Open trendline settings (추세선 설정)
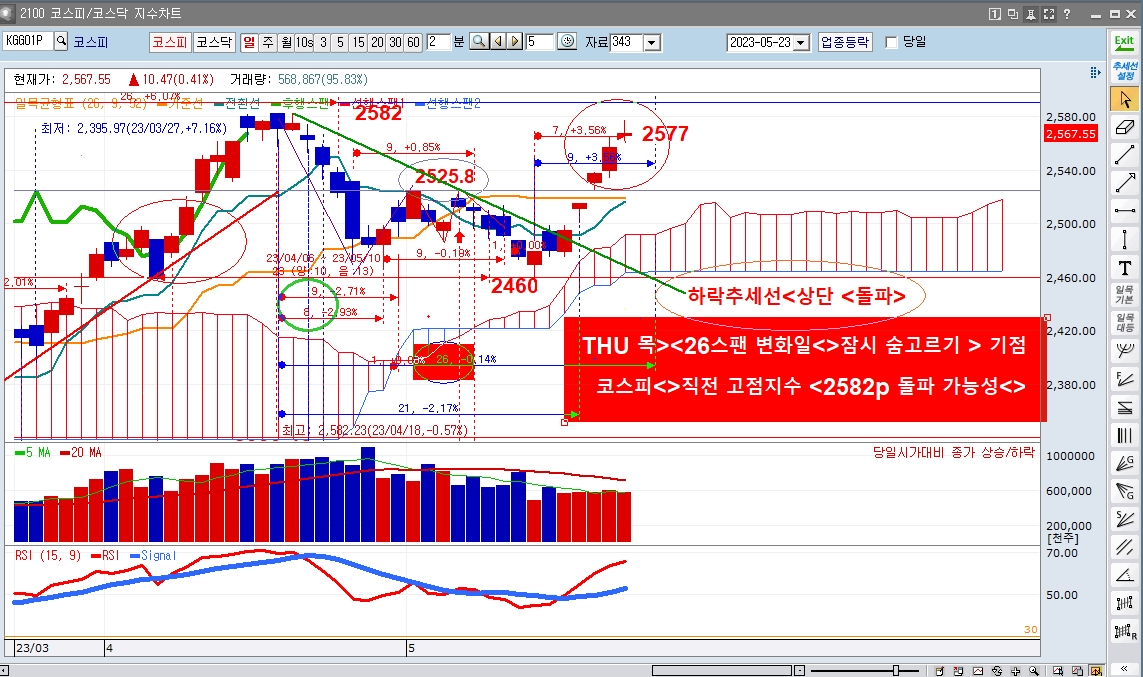 (x=1124, y=71)
